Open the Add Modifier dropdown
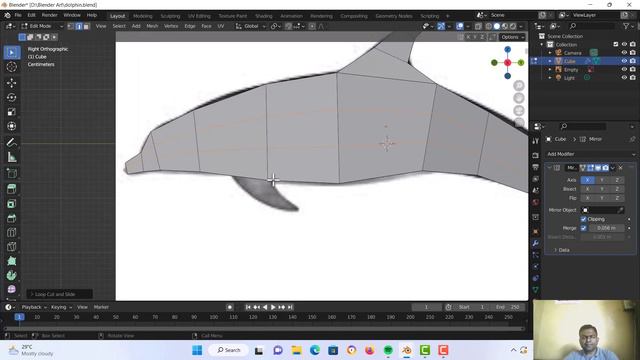The width and height of the screenshot is (640, 360). [591, 154]
